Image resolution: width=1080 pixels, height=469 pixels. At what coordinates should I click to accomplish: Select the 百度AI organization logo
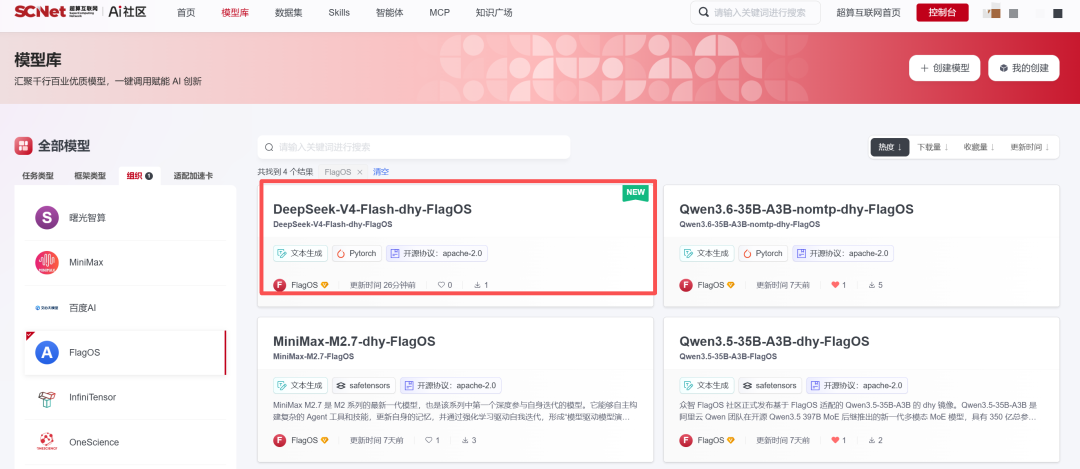(x=47, y=307)
